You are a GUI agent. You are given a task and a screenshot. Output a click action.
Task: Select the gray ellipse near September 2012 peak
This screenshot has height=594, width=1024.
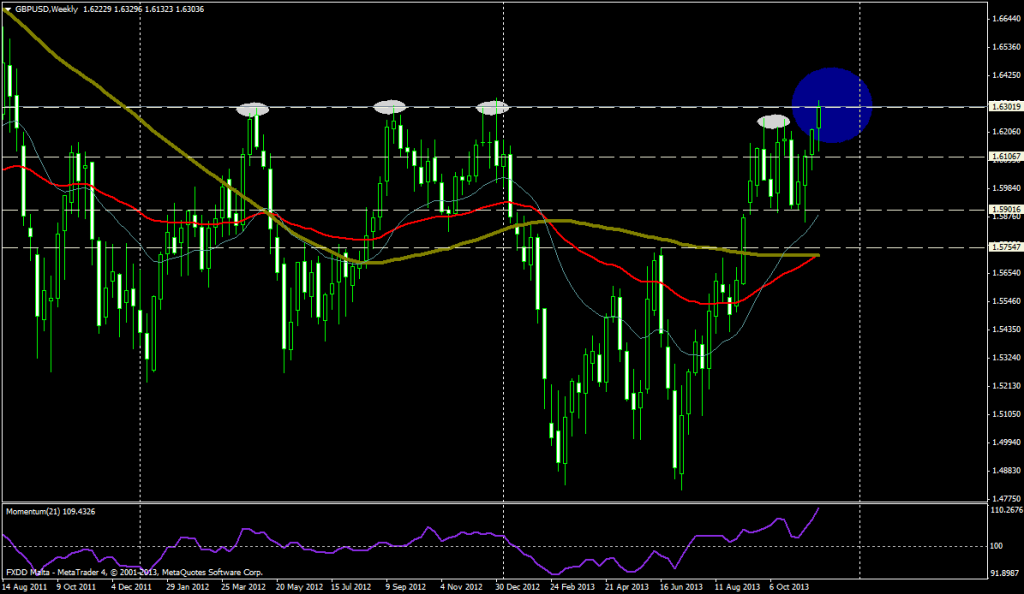click(390, 107)
